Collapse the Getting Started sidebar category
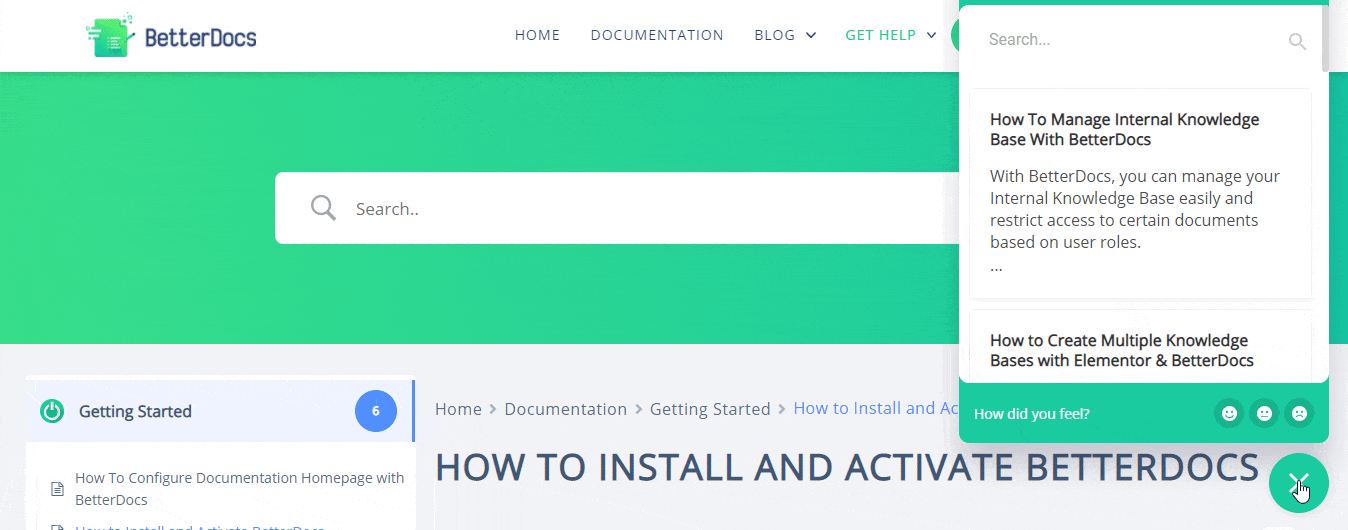1348x530 pixels. point(135,411)
